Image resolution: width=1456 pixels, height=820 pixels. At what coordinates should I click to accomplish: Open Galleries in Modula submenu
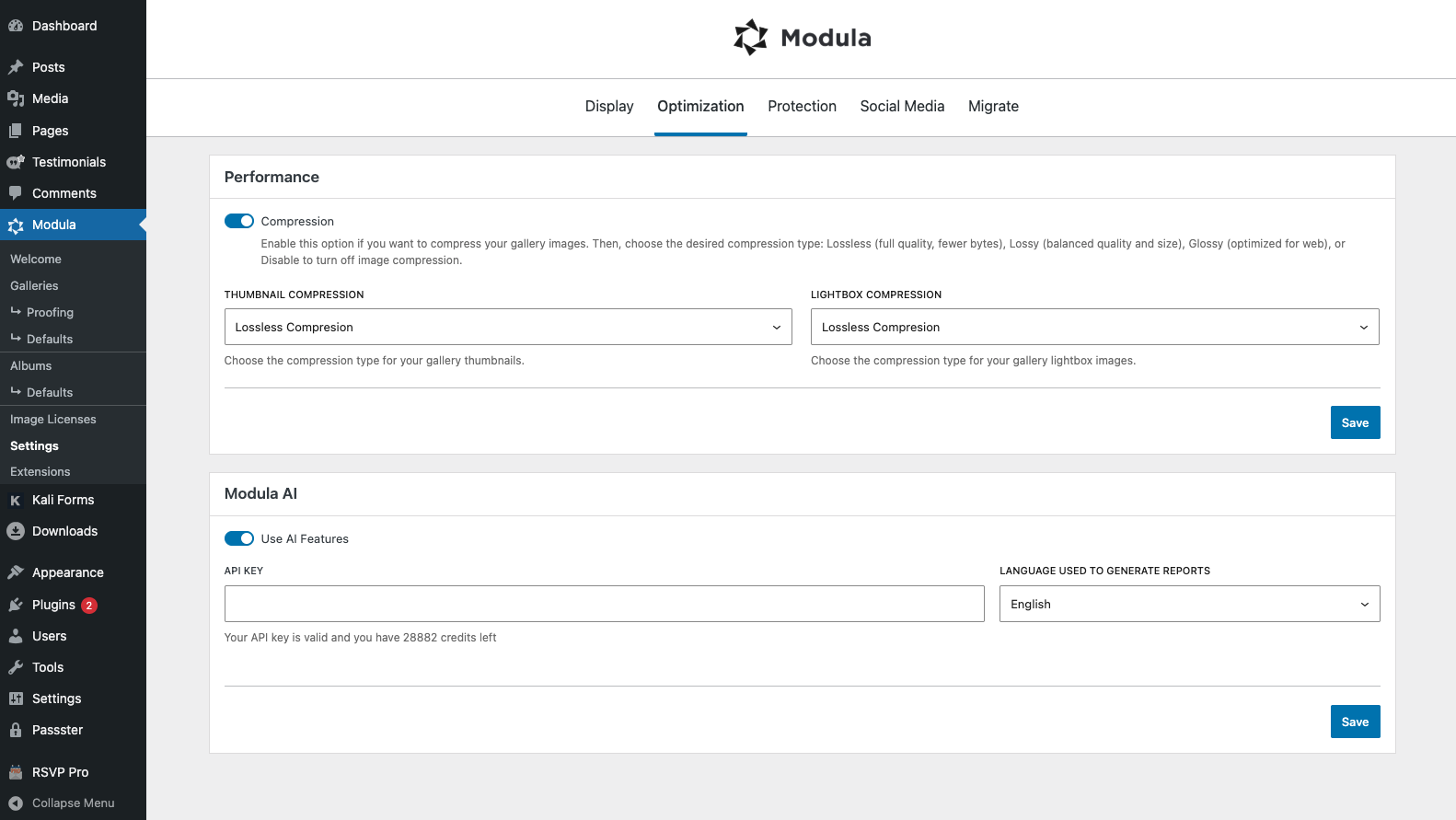tap(34, 286)
